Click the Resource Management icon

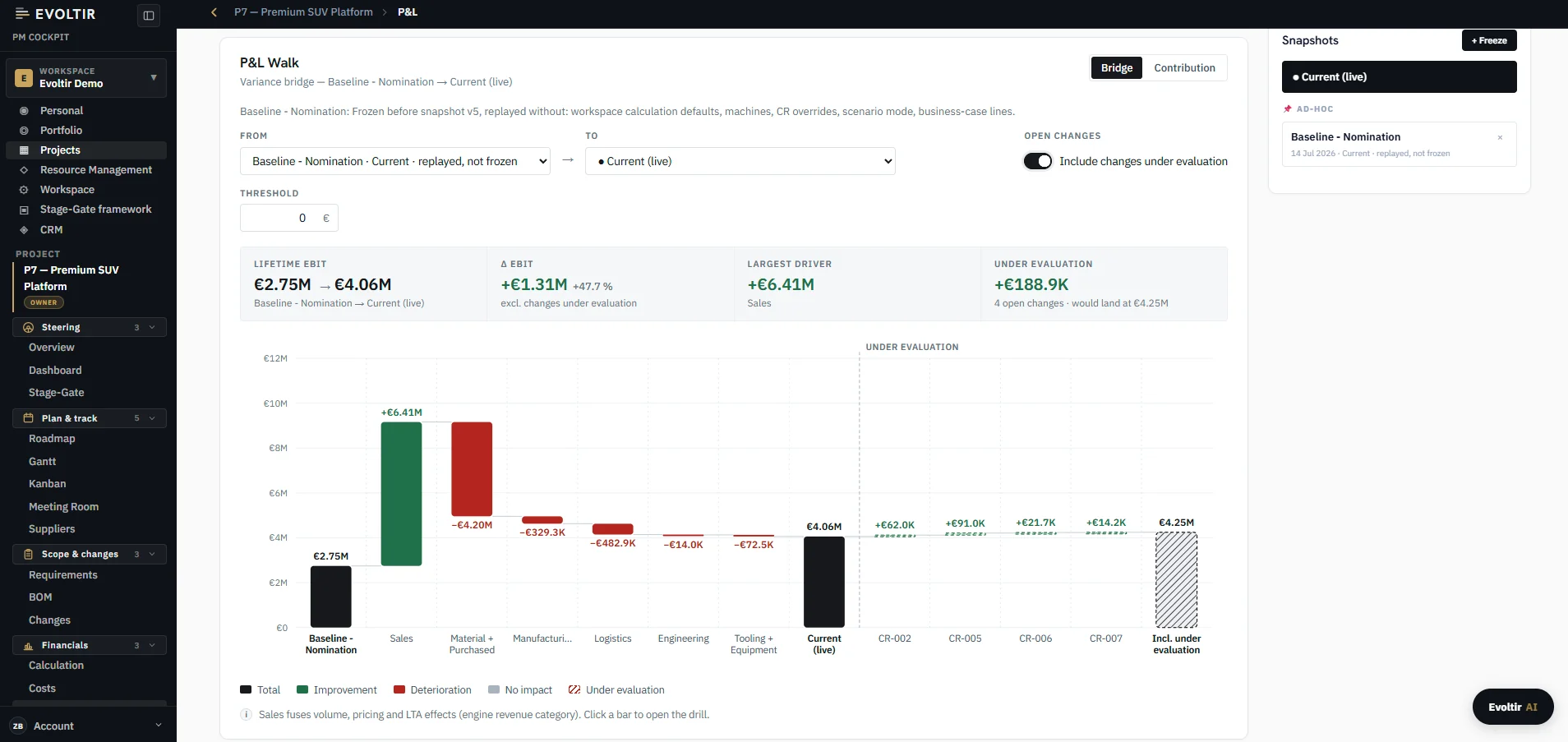(x=24, y=170)
